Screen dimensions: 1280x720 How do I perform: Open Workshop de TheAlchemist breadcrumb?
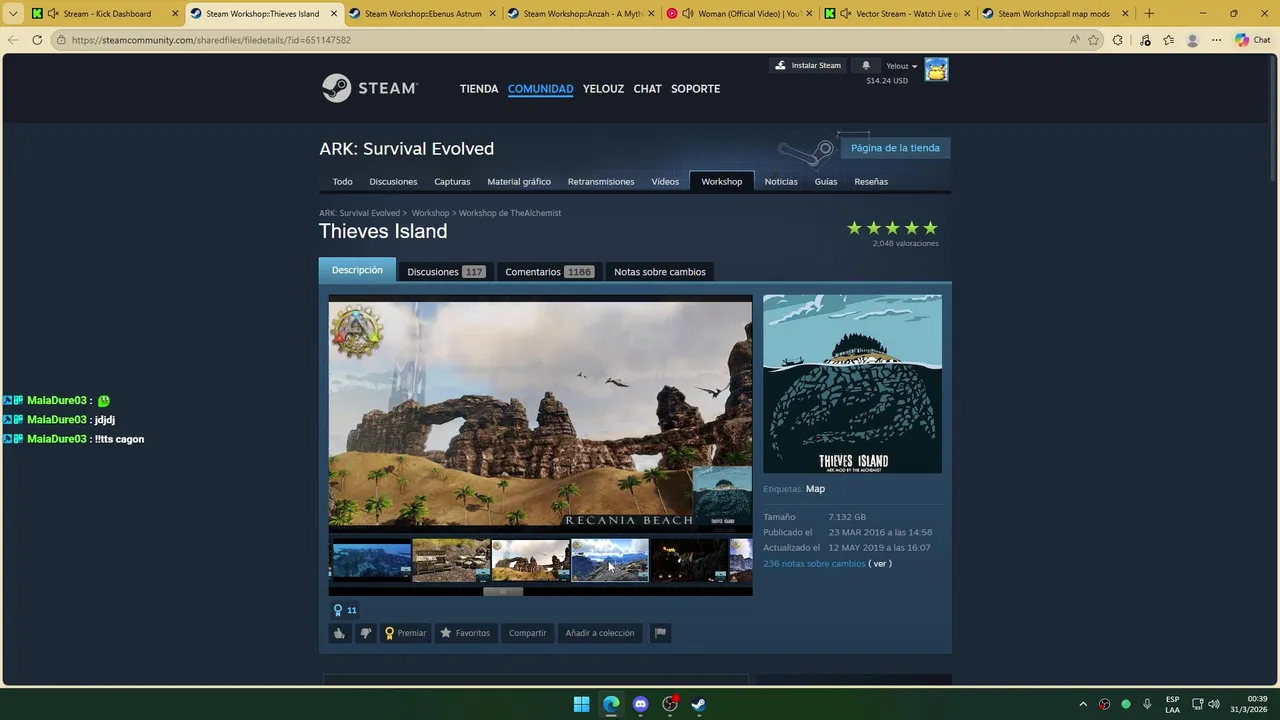click(x=510, y=213)
